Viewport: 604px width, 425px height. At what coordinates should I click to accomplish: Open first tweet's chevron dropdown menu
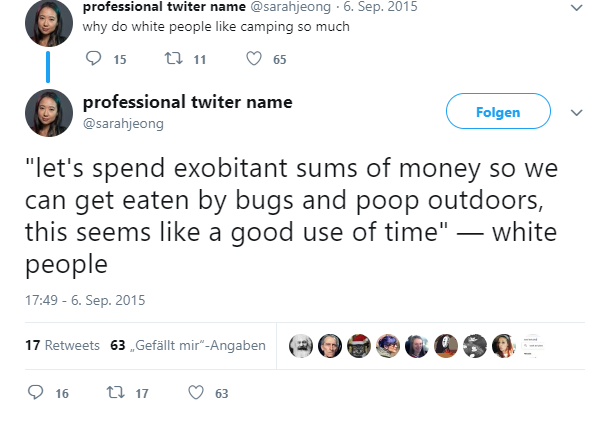[576, 8]
